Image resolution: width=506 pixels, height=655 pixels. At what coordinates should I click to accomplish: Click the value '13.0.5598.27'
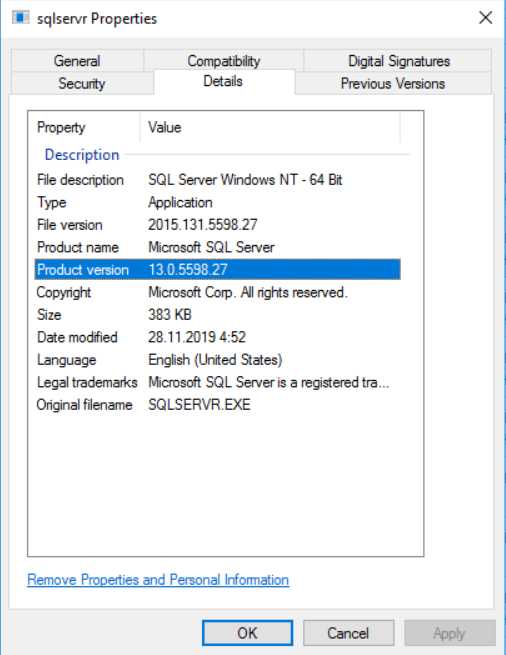(x=188, y=270)
